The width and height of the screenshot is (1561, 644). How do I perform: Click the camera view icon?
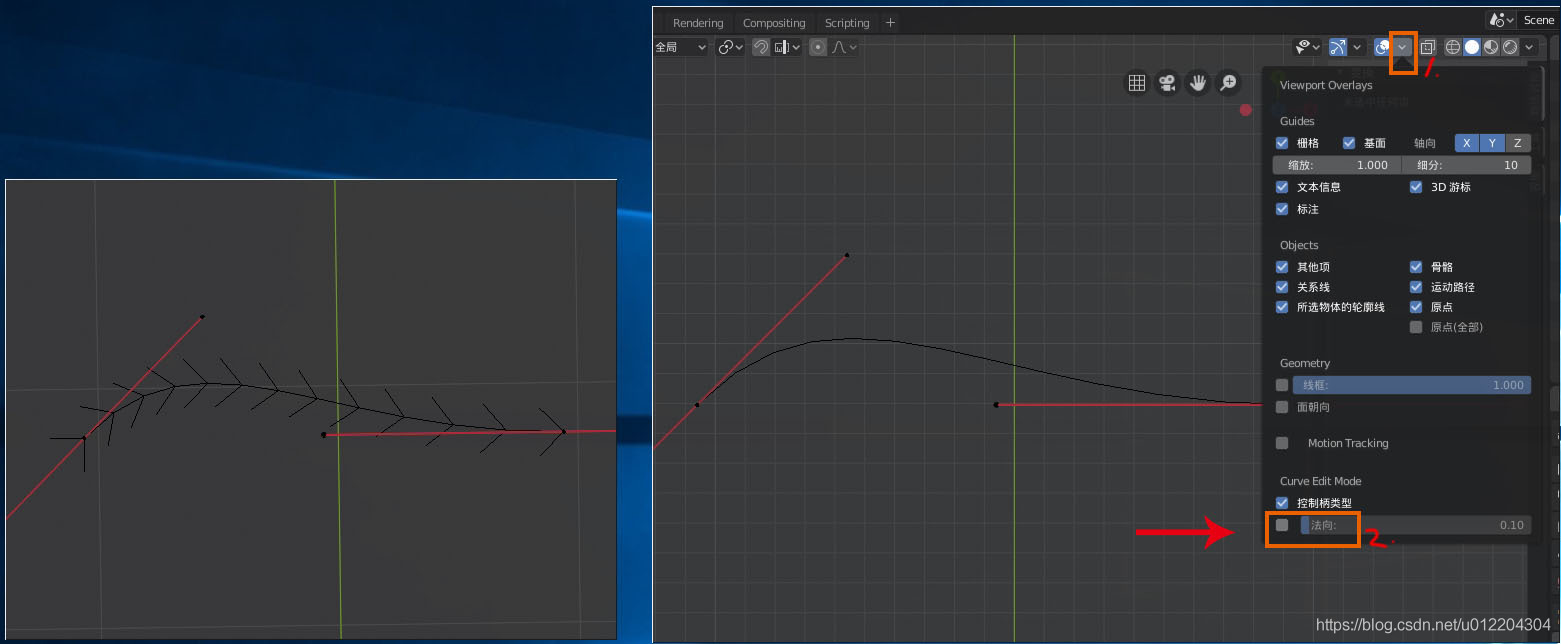pos(1167,83)
